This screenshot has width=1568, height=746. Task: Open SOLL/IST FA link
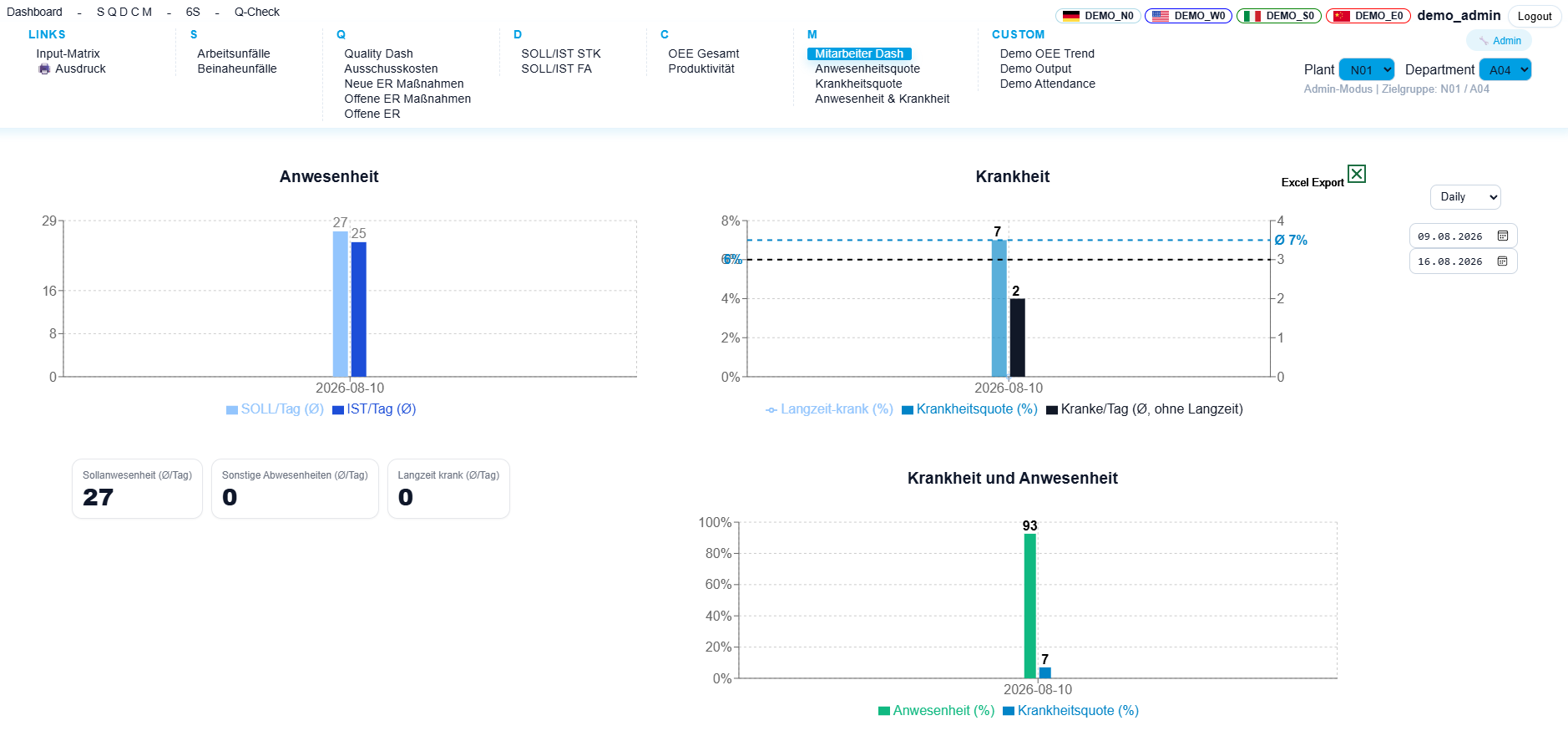click(556, 69)
